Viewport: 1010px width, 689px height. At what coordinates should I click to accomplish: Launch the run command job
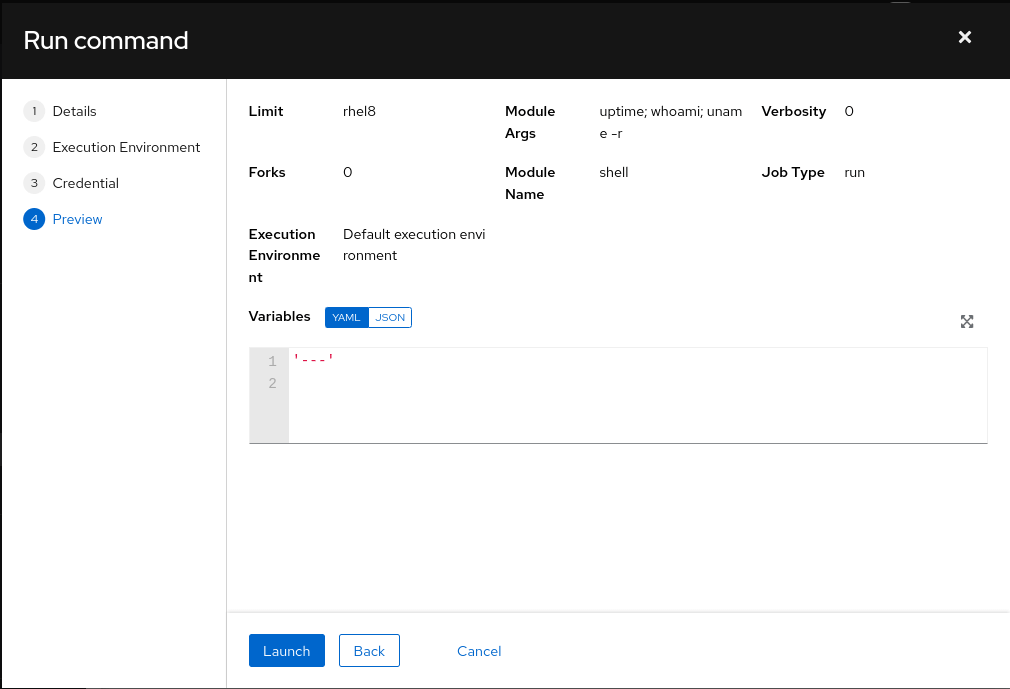coord(286,650)
